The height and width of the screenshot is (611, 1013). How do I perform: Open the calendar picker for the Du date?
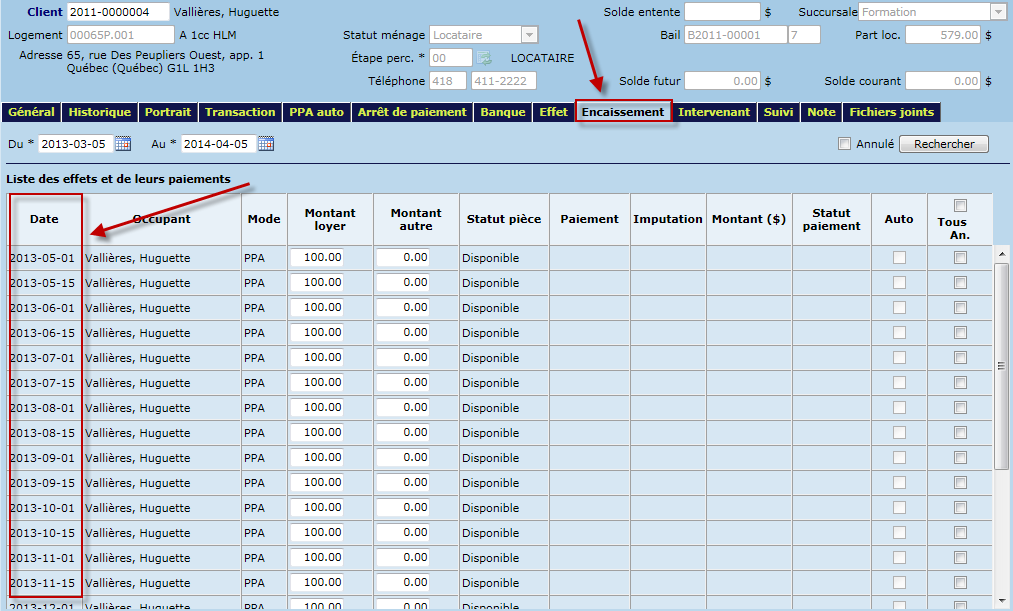coord(123,144)
